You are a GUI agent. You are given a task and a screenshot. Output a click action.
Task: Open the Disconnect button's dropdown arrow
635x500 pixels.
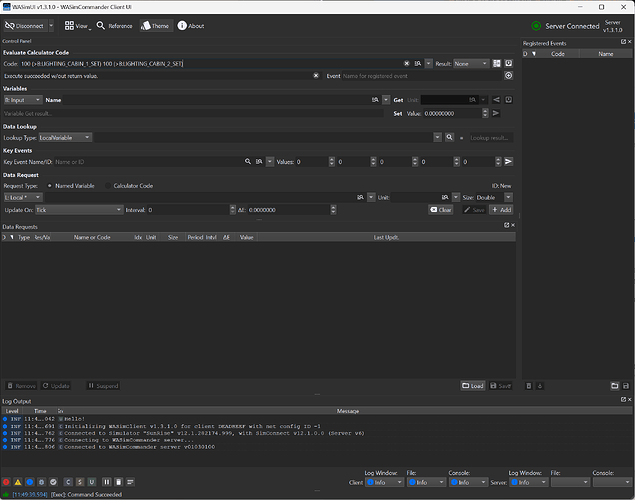point(51,26)
